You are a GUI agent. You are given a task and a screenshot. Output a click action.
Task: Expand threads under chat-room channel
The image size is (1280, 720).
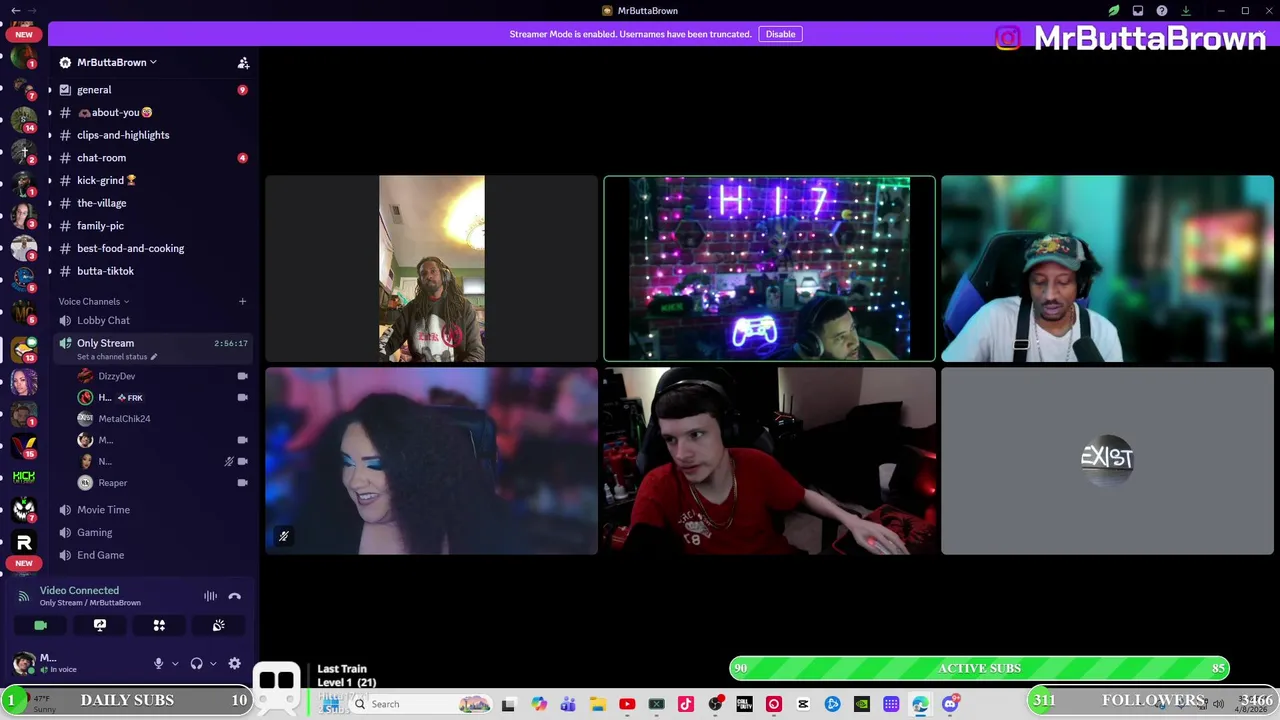coord(50,158)
